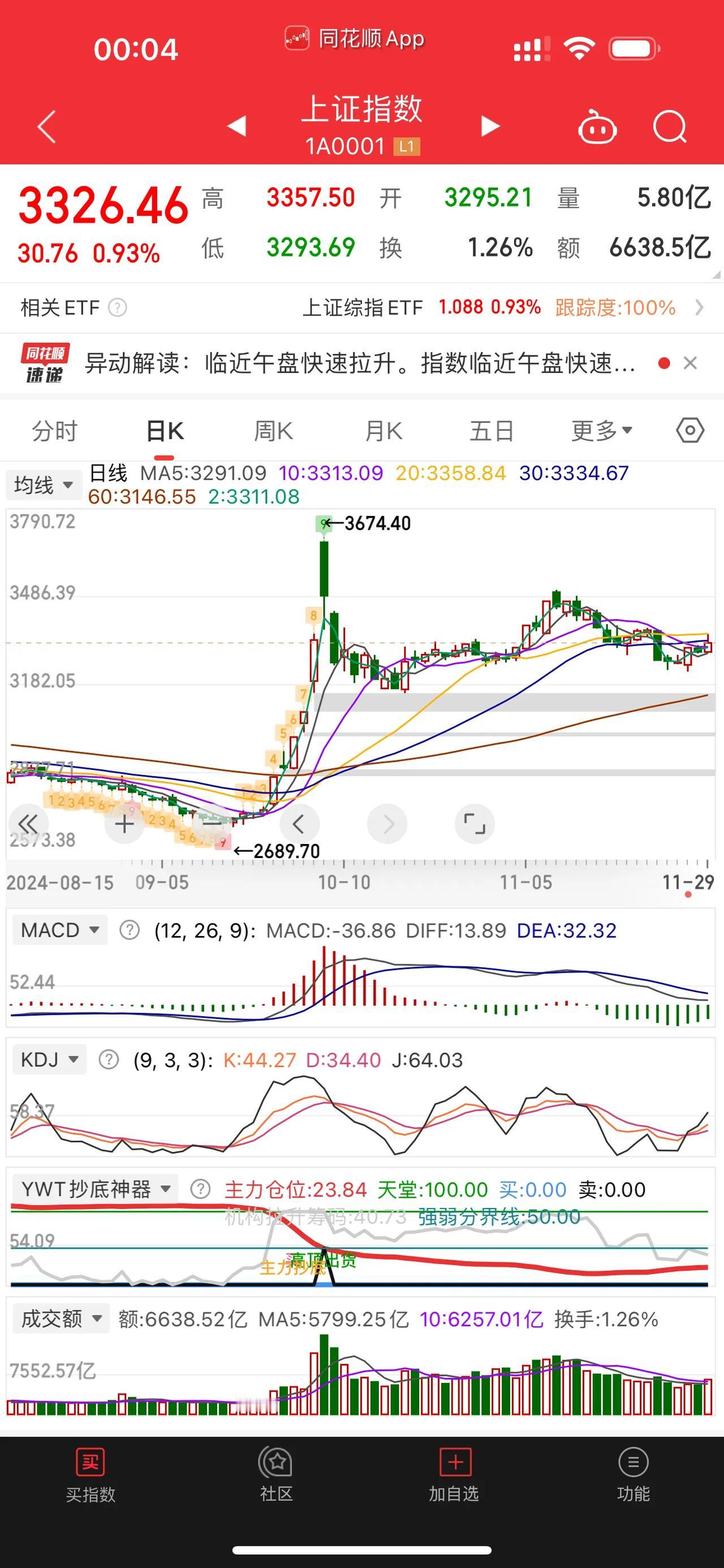
Task: Open the 成交额 indicator dropdown
Action: (61, 1319)
